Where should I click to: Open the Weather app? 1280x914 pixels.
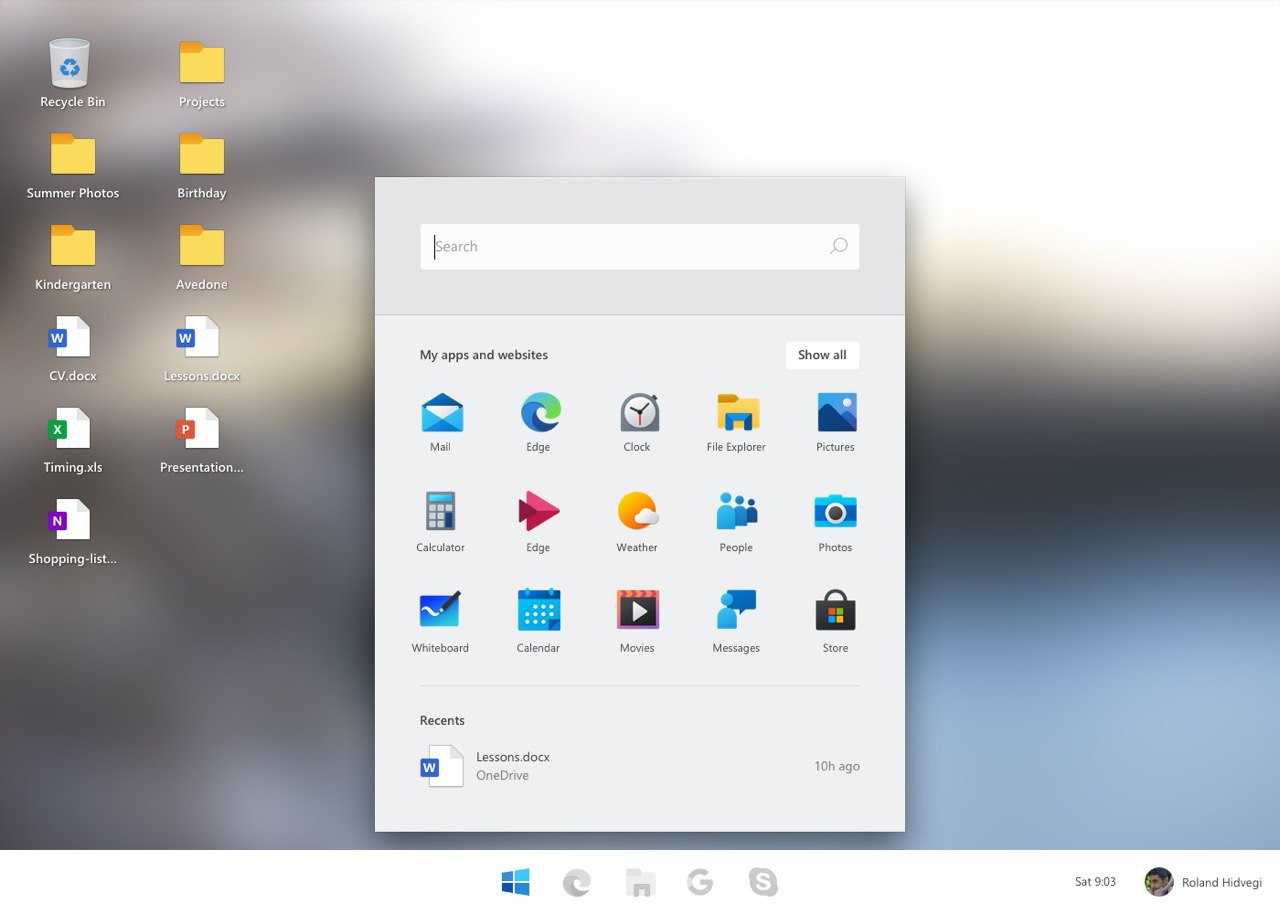pyautogui.click(x=637, y=522)
